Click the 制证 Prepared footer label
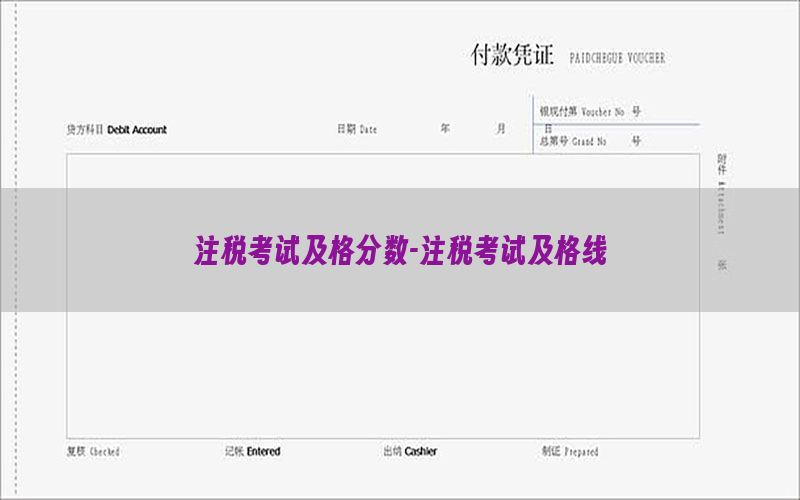 pos(570,451)
